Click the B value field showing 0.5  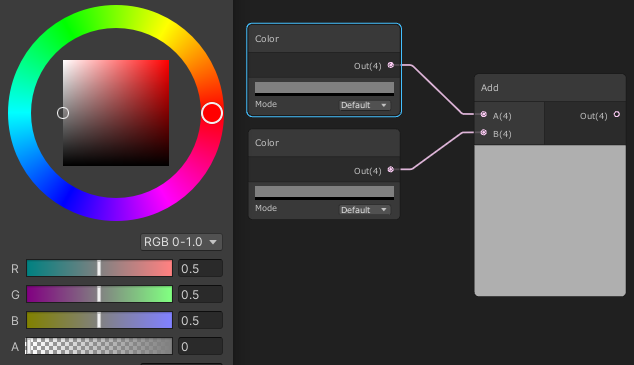201,320
